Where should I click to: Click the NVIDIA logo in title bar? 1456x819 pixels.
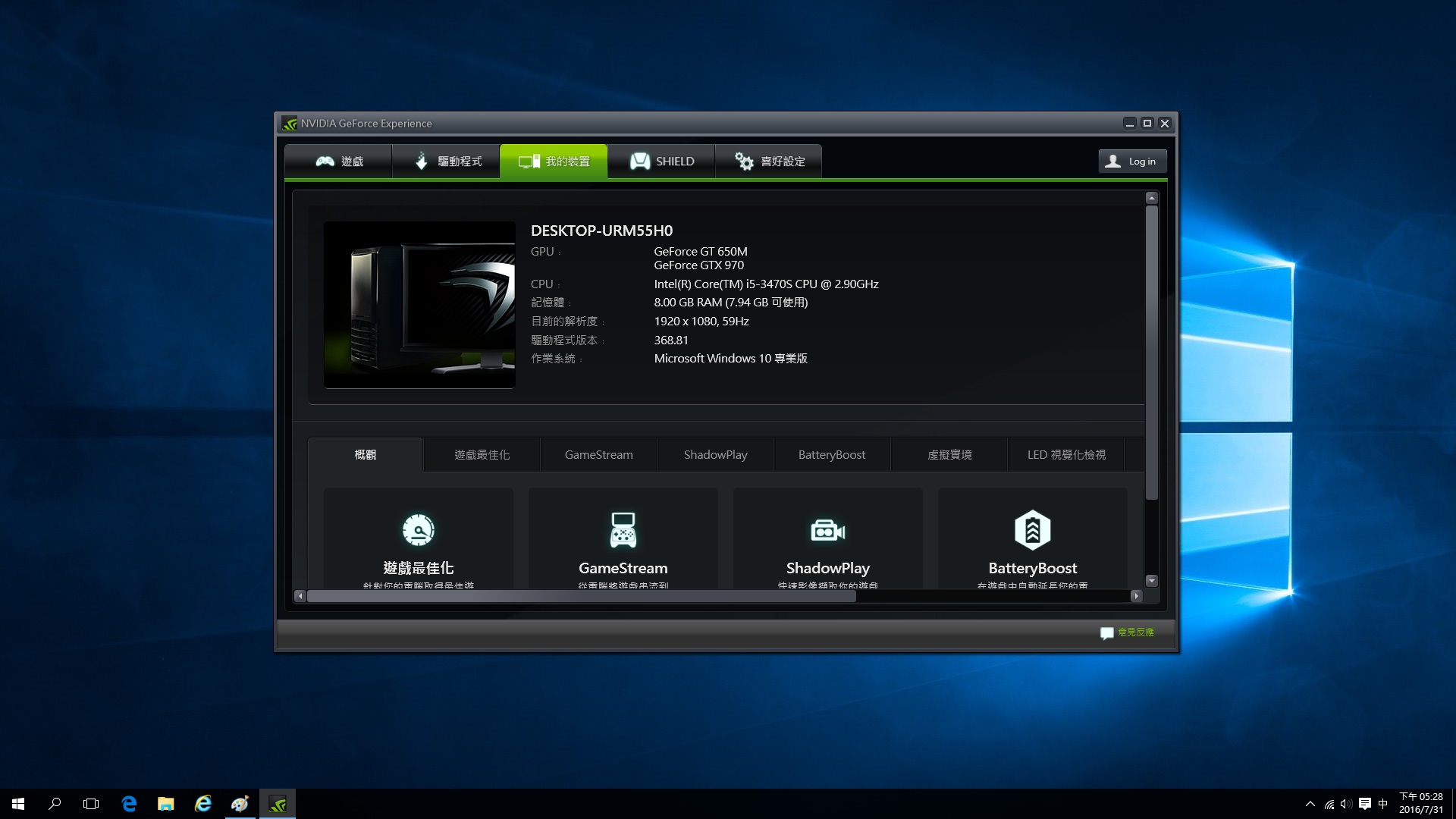[290, 124]
